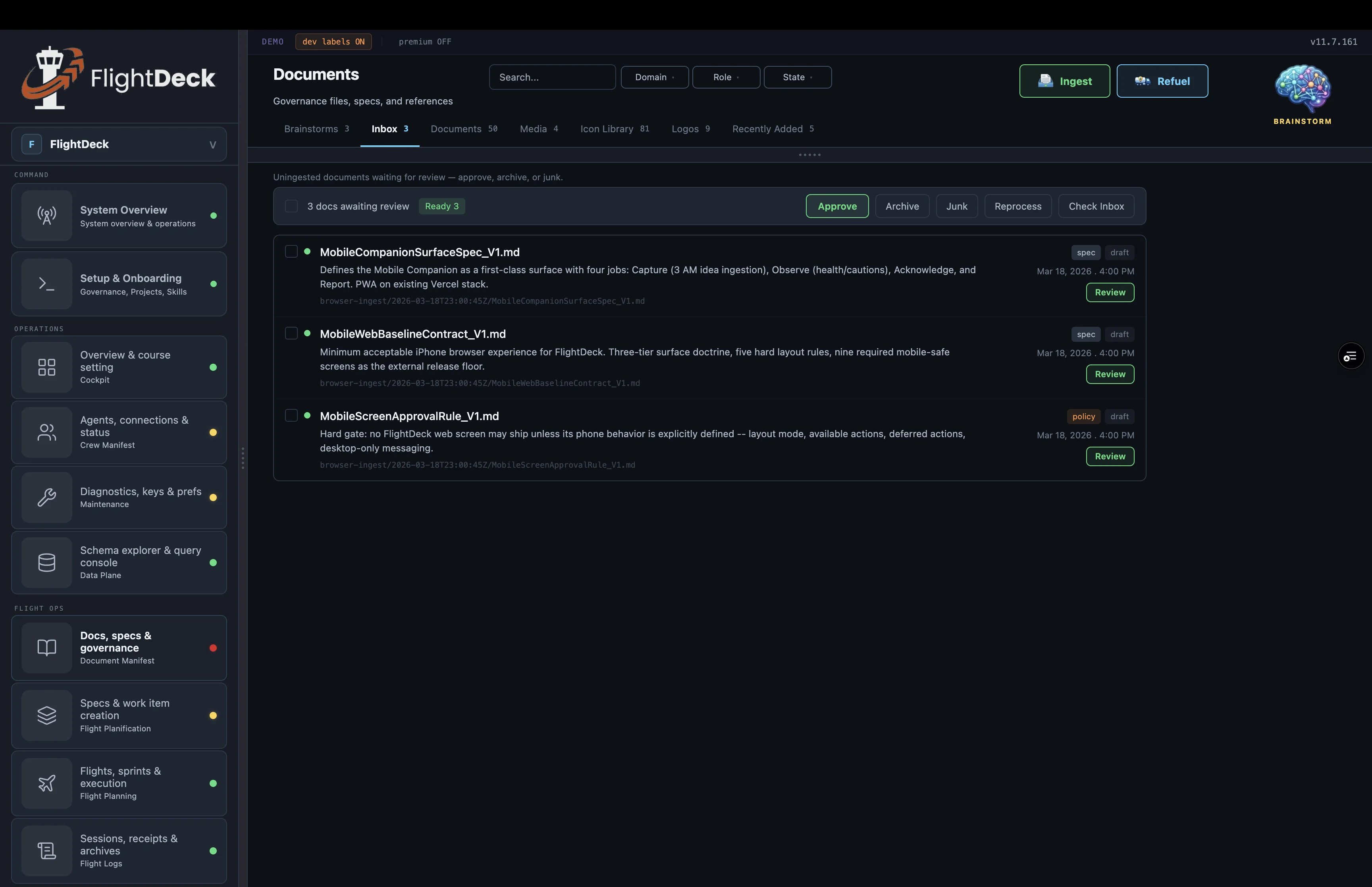The width and height of the screenshot is (1372, 887).
Task: Open the Schema explorer database icon
Action: [x=46, y=562]
